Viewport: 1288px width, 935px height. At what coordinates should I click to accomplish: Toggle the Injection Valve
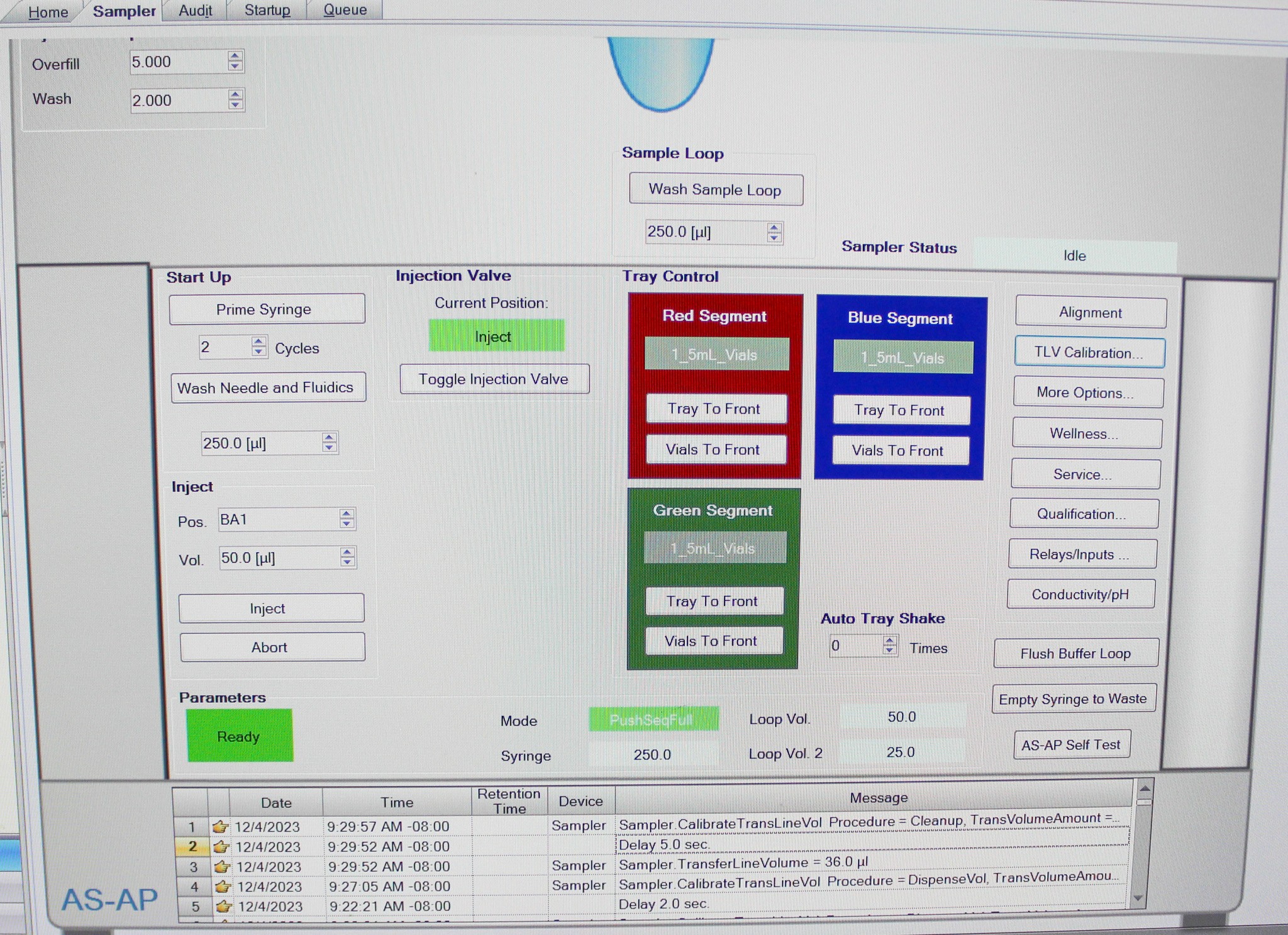click(x=494, y=379)
